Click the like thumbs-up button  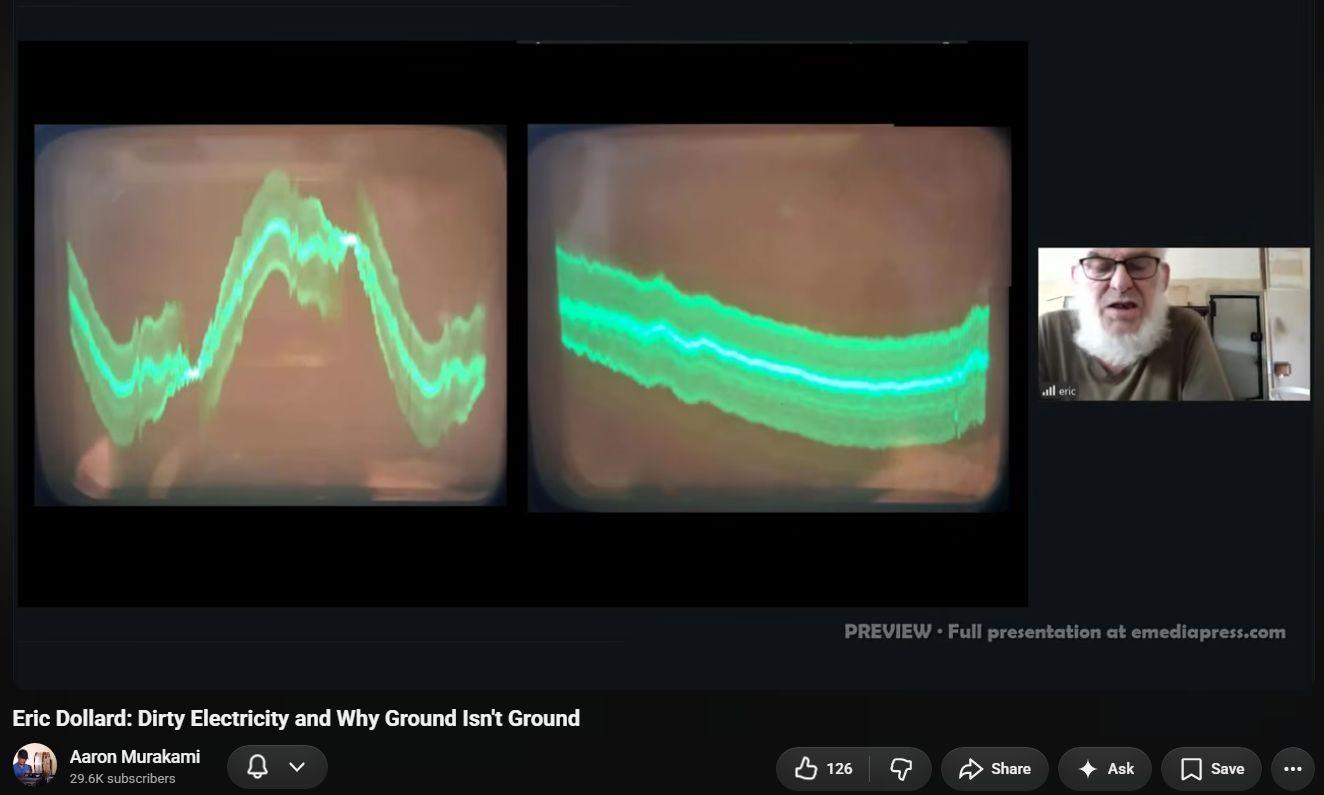point(823,768)
